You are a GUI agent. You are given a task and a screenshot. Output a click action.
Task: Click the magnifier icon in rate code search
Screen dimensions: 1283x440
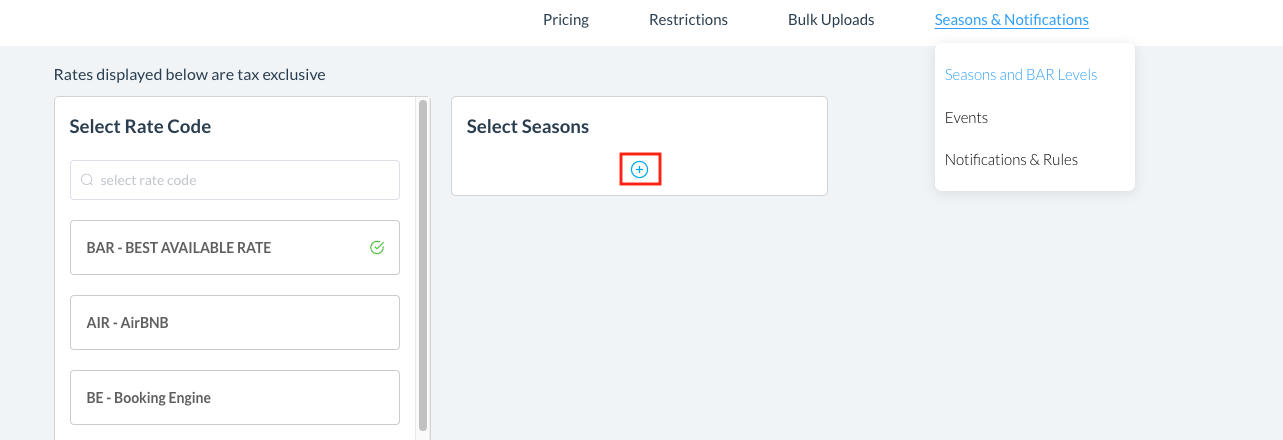pyautogui.click(x=87, y=180)
